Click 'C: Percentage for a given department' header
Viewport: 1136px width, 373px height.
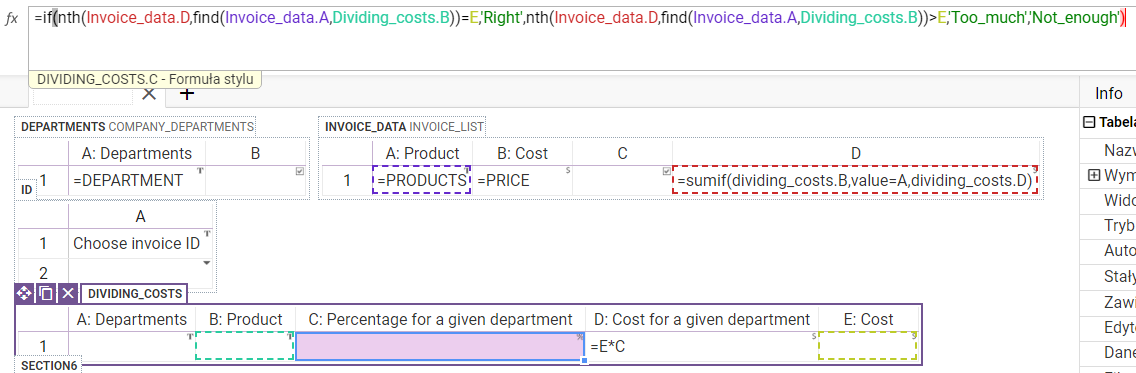click(x=440, y=319)
